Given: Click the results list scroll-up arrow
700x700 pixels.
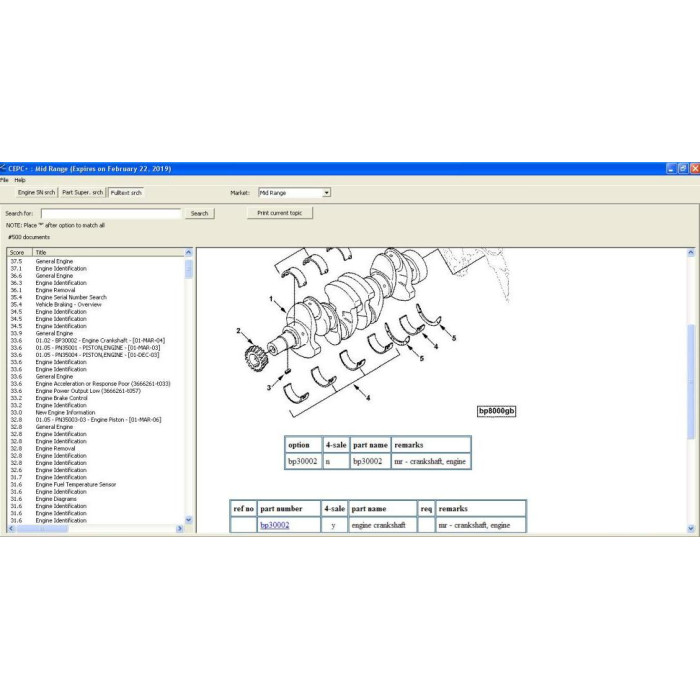Looking at the screenshot, I should pos(188,252).
